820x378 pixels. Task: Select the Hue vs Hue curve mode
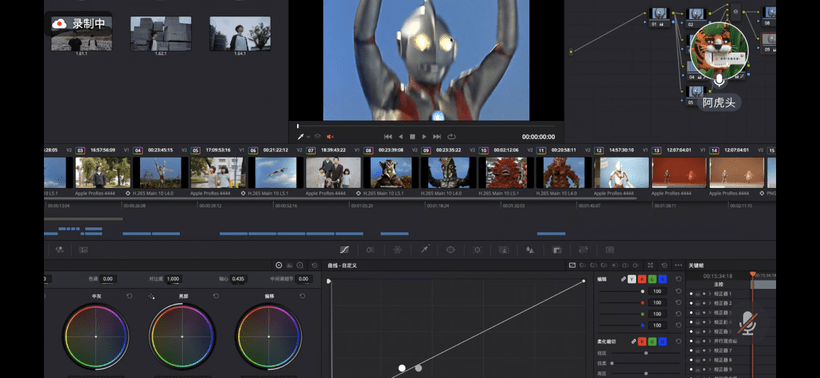583,266
